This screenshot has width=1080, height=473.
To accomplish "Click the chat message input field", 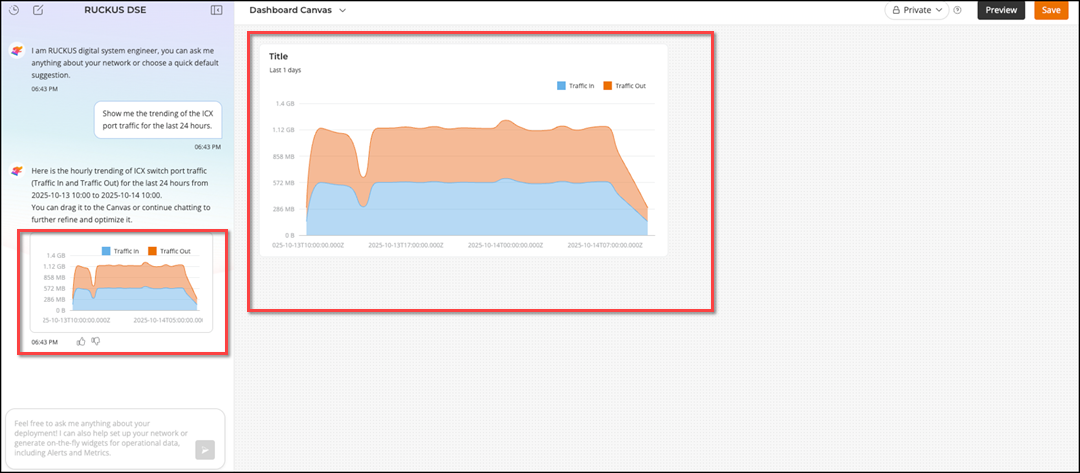I will pos(100,436).
